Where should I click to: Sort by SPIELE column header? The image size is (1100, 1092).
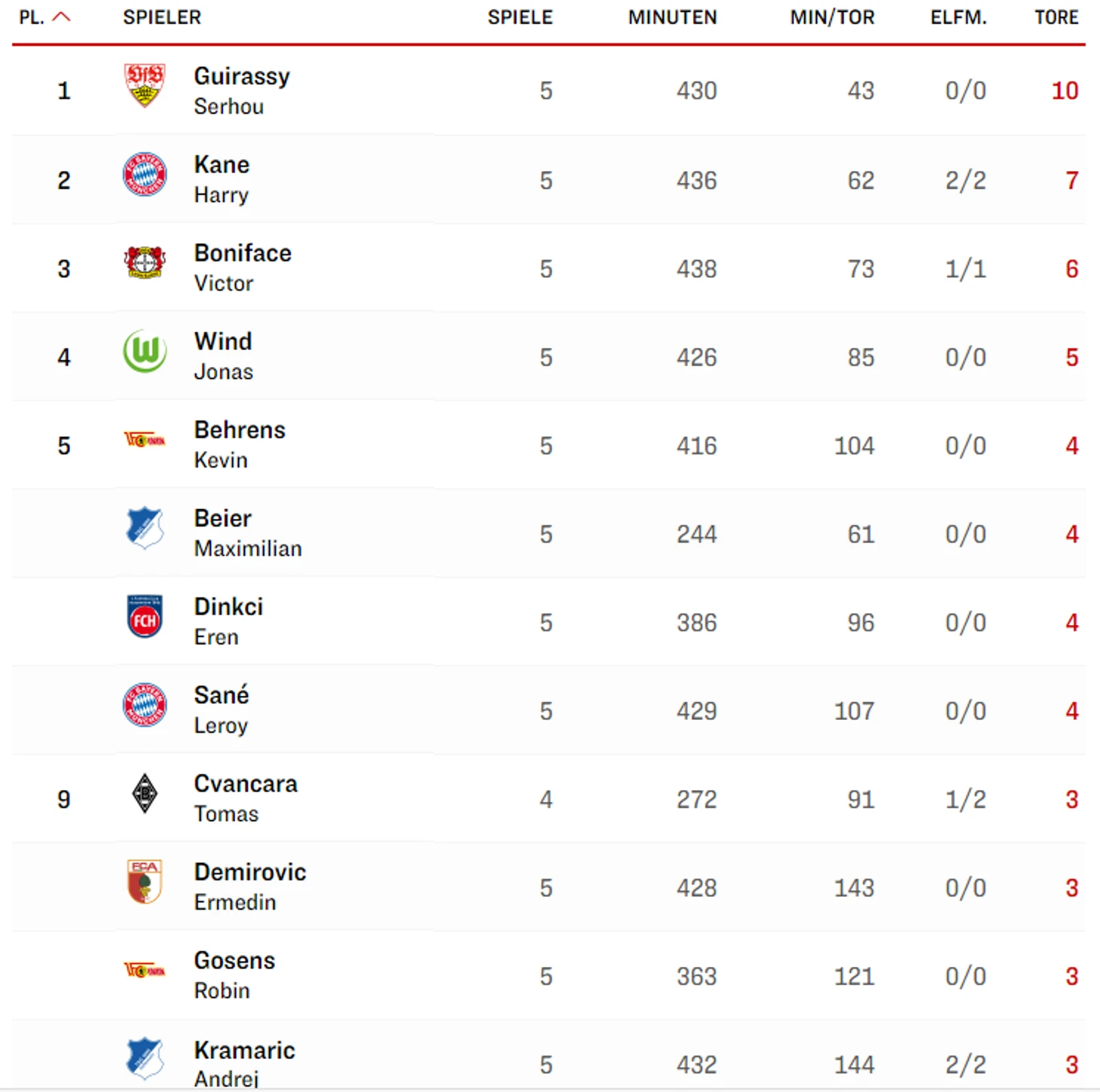point(520,17)
